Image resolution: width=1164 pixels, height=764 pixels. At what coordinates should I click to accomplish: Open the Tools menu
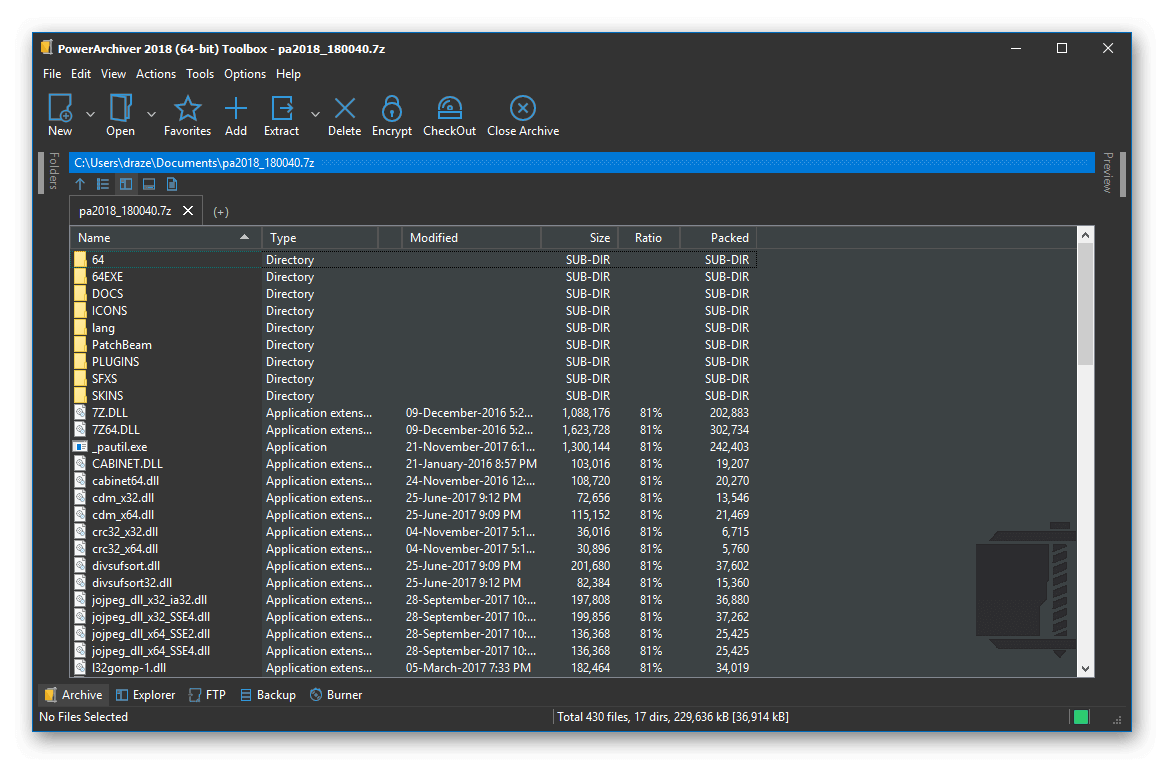click(x=200, y=74)
